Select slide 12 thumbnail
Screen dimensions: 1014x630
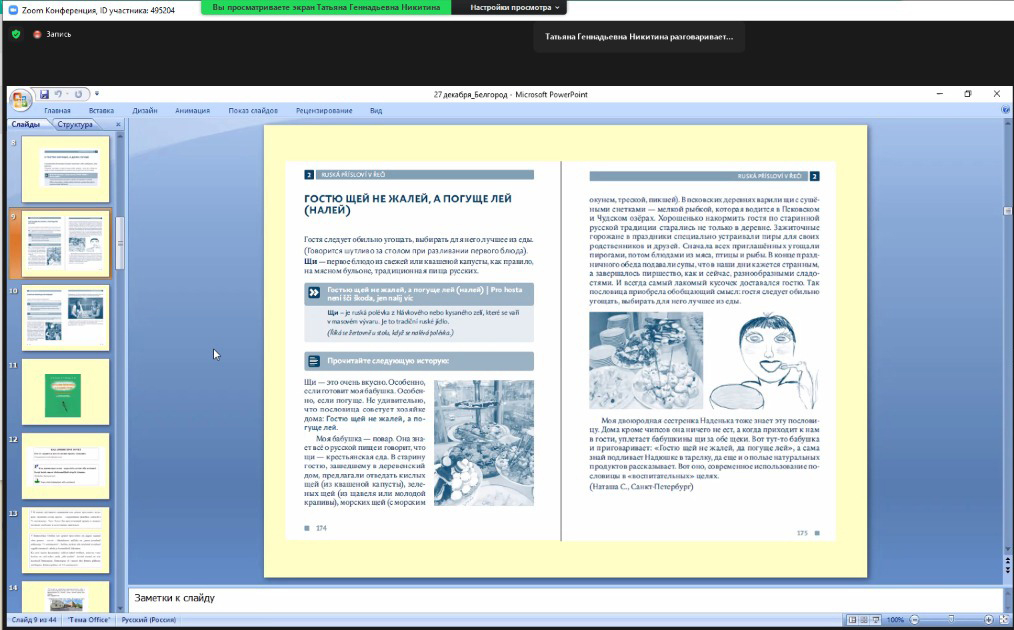click(x=65, y=466)
